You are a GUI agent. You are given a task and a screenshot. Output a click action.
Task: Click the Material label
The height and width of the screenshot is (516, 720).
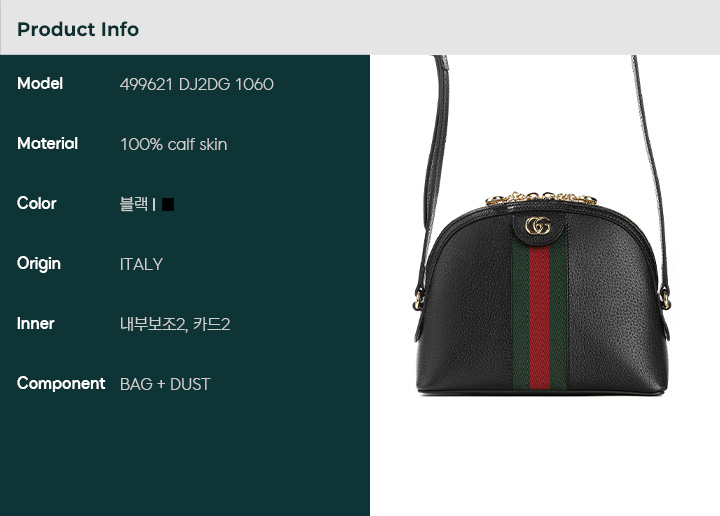(47, 143)
